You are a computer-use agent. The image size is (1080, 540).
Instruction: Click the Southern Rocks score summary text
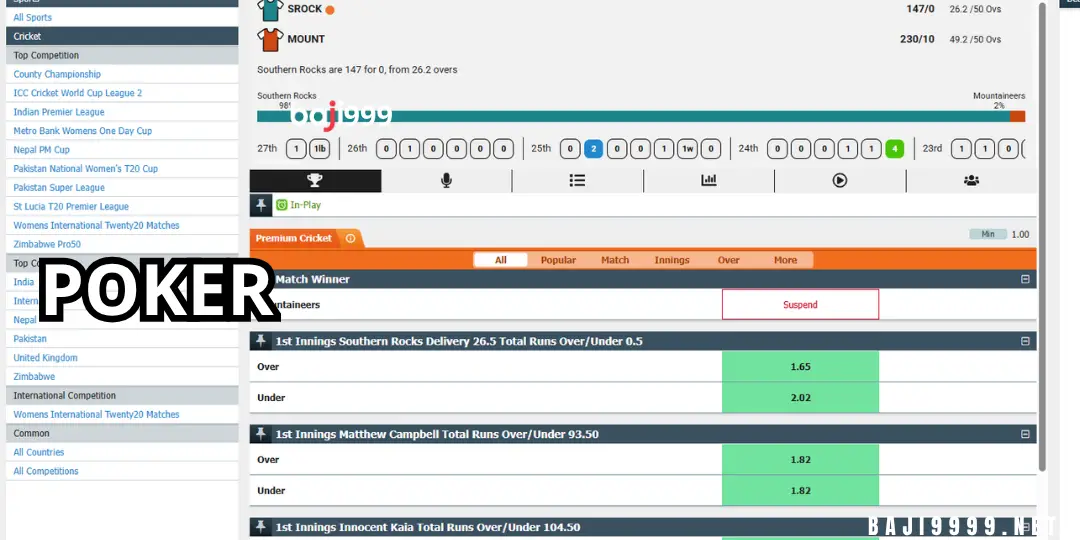point(357,70)
